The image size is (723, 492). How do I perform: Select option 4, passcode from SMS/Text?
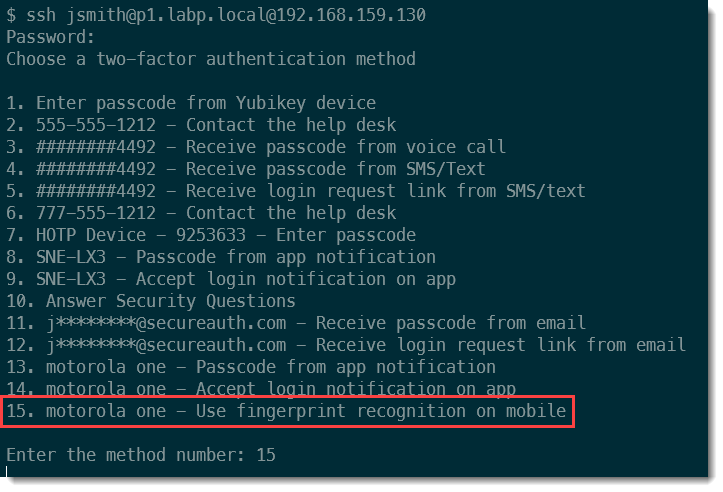click(x=246, y=169)
